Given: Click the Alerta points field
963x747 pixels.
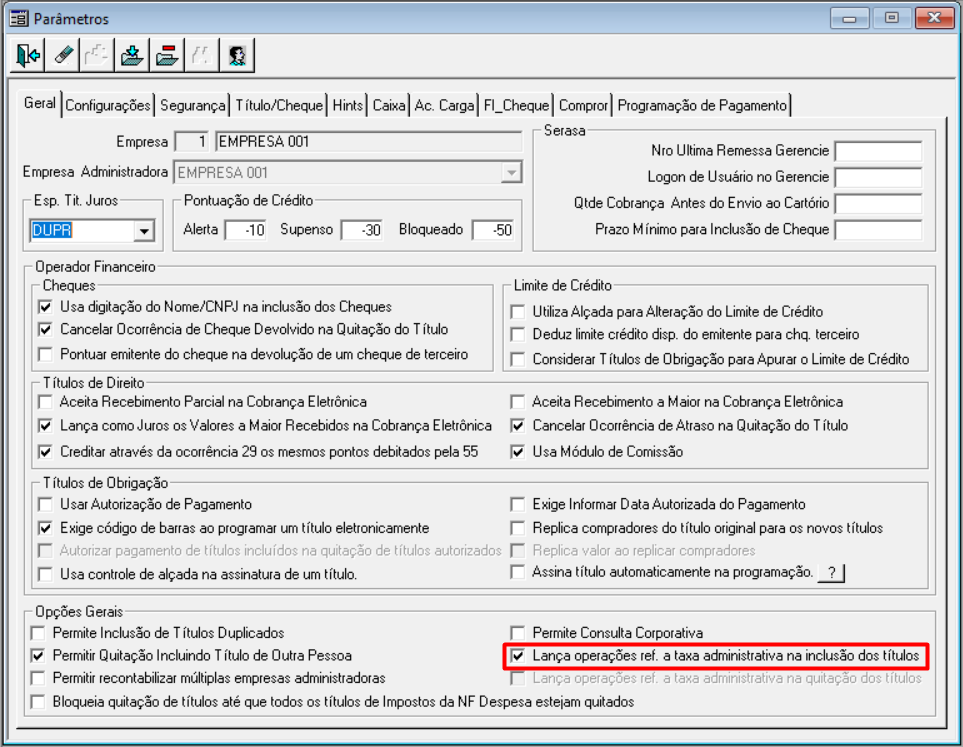Looking at the screenshot, I should [x=246, y=230].
